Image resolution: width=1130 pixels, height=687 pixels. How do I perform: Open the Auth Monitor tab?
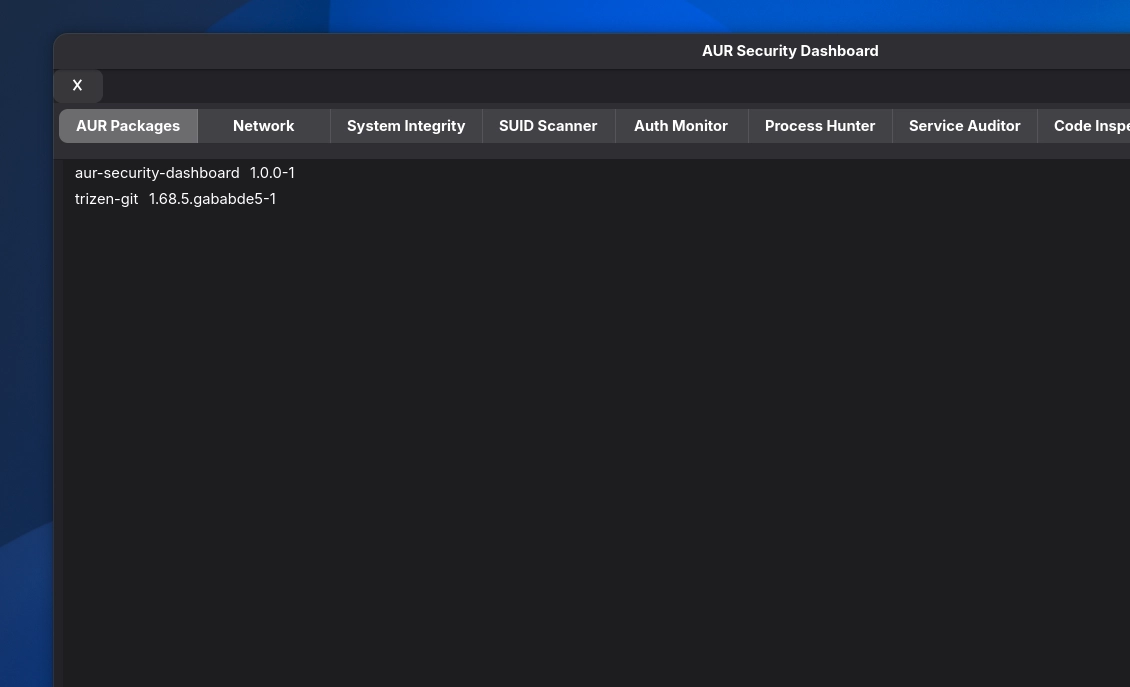coord(681,126)
